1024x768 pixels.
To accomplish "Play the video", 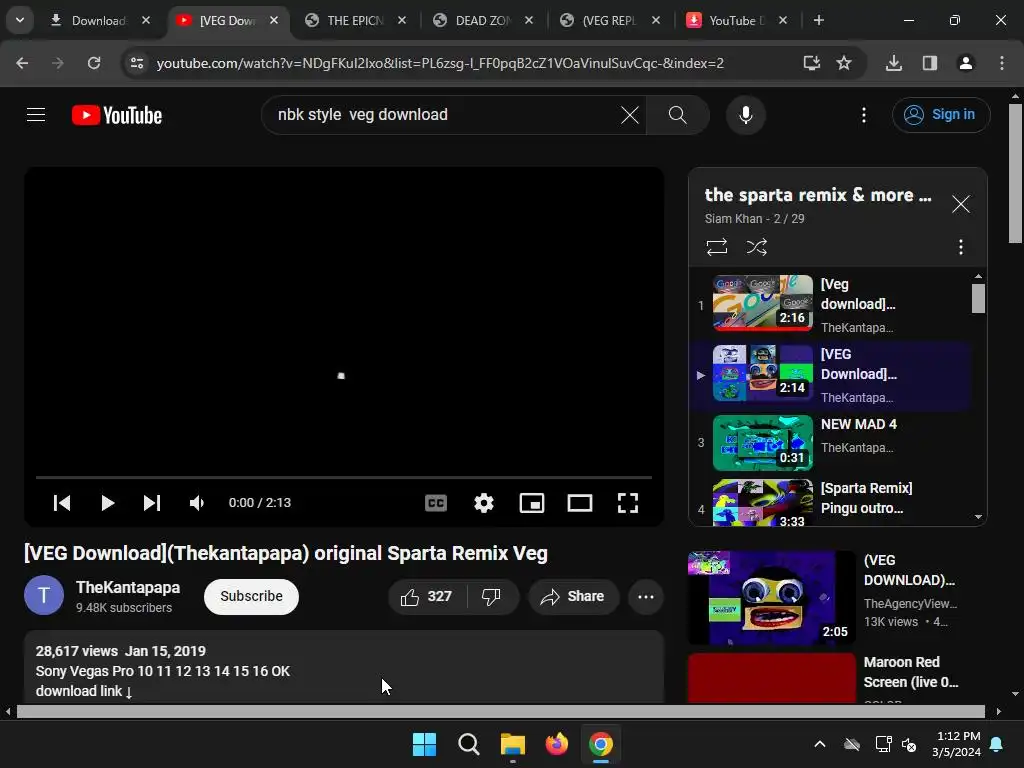I will (108, 503).
